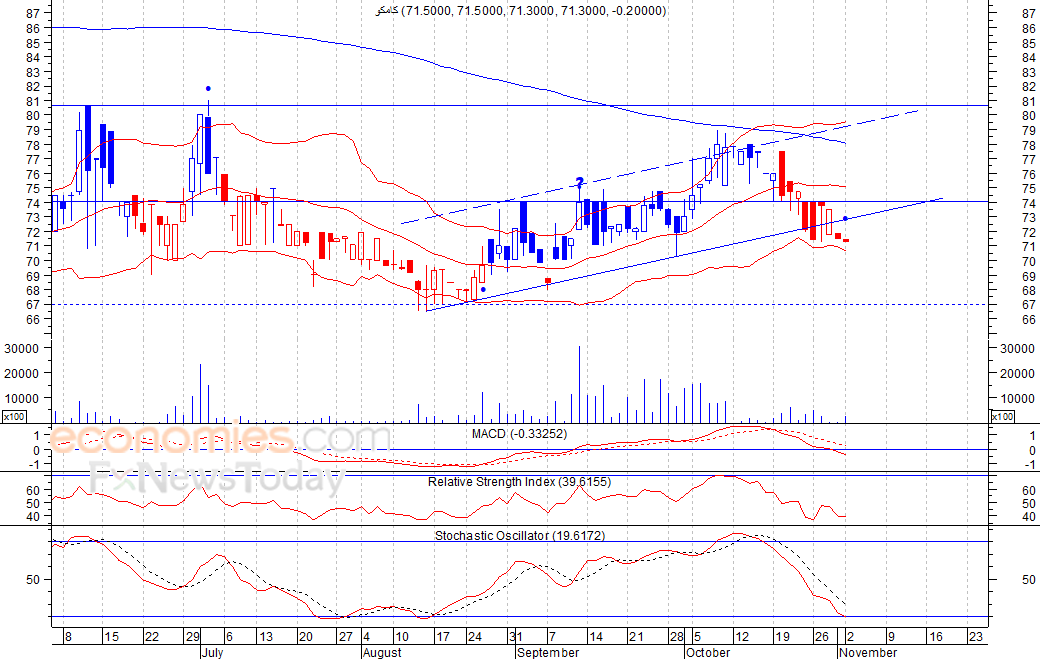Select date label 24 on the time axis
This screenshot has height=659, width=1040.
click(475, 636)
